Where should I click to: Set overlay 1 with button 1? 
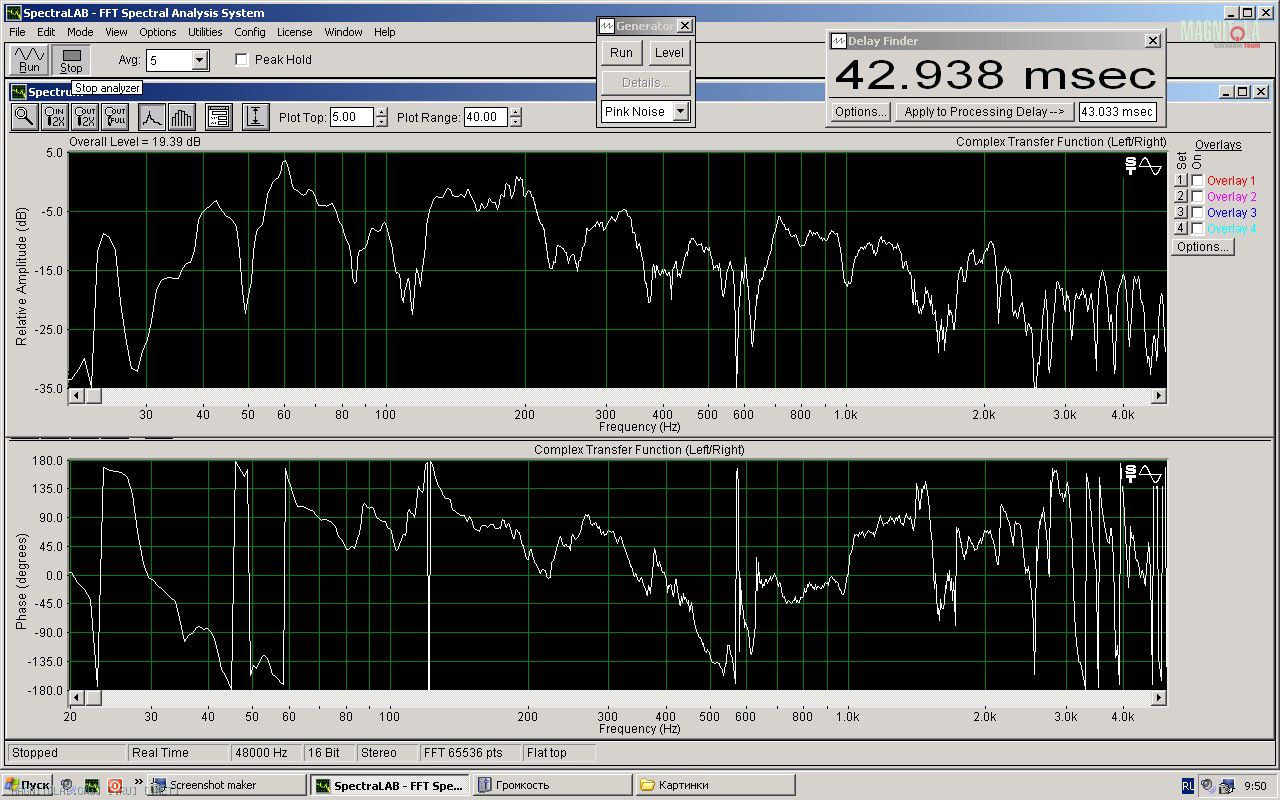(x=1180, y=180)
